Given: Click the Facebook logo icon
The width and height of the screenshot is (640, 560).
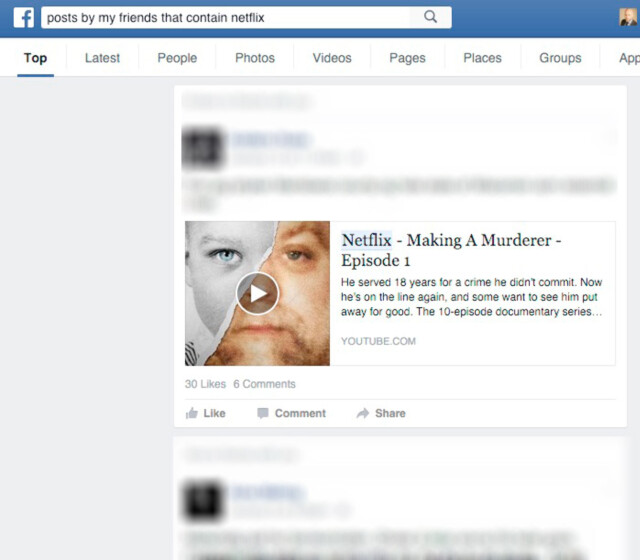Looking at the screenshot, I should coord(24,18).
